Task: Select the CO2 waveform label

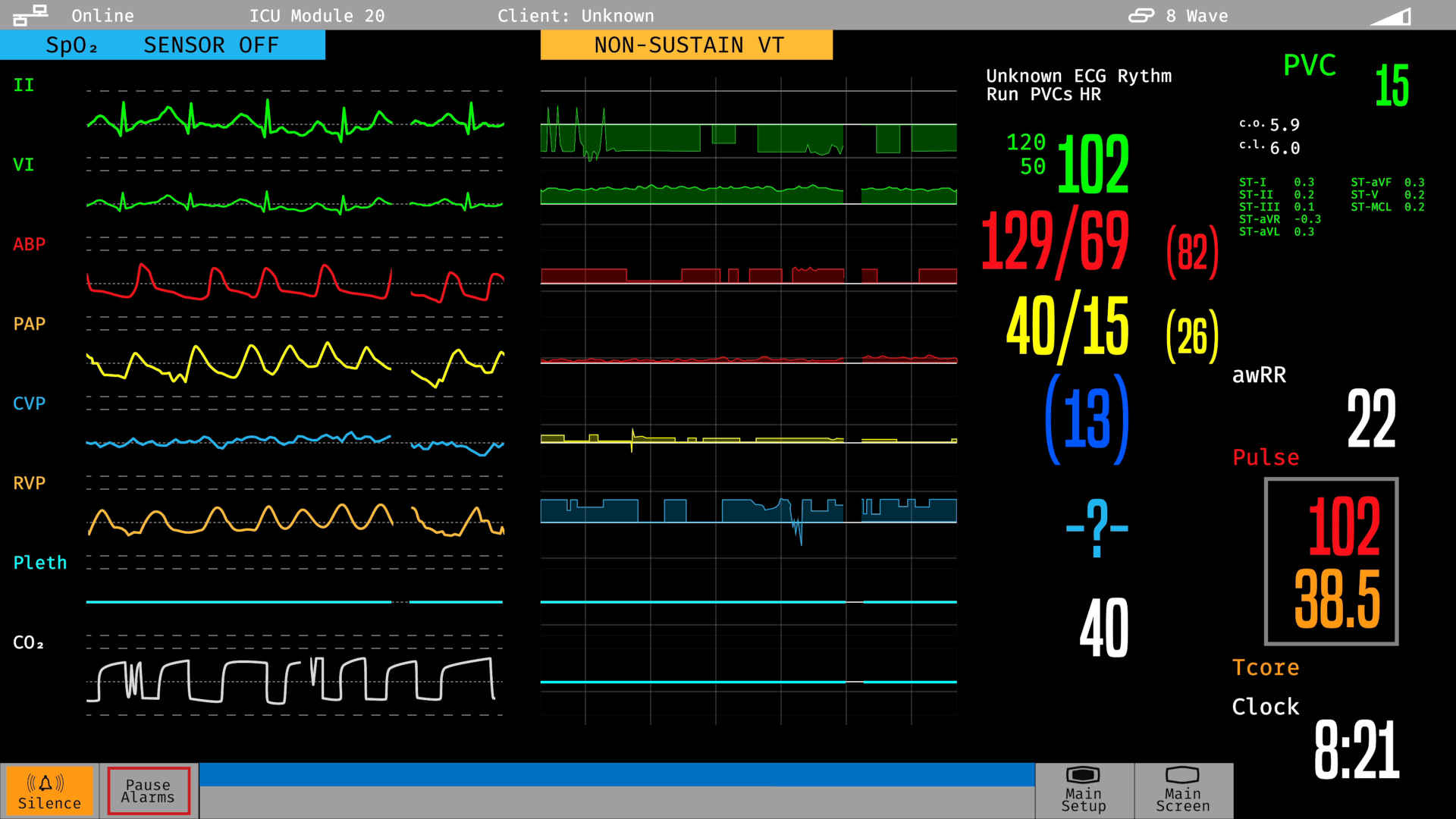Action: (x=27, y=642)
